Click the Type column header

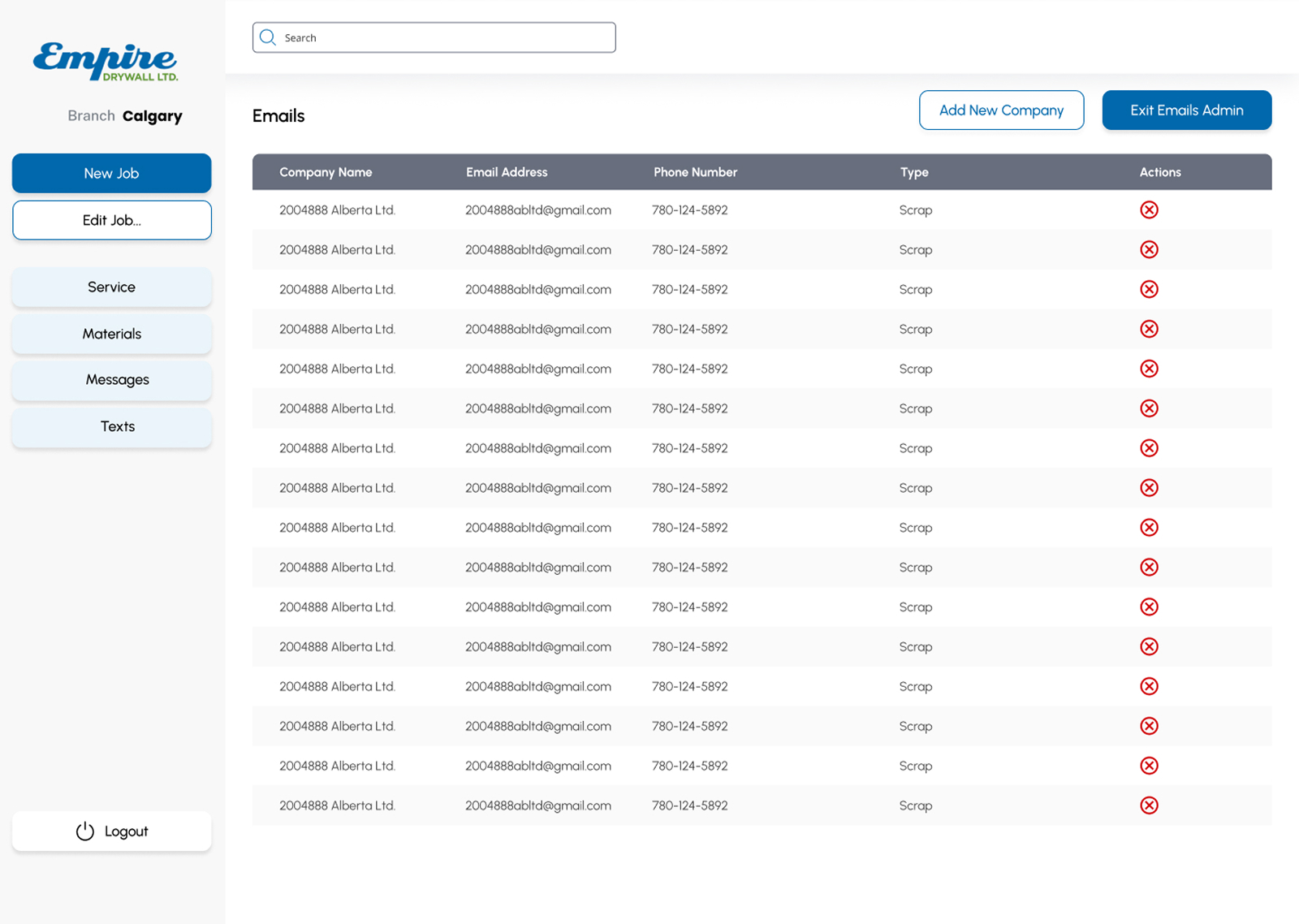click(915, 172)
